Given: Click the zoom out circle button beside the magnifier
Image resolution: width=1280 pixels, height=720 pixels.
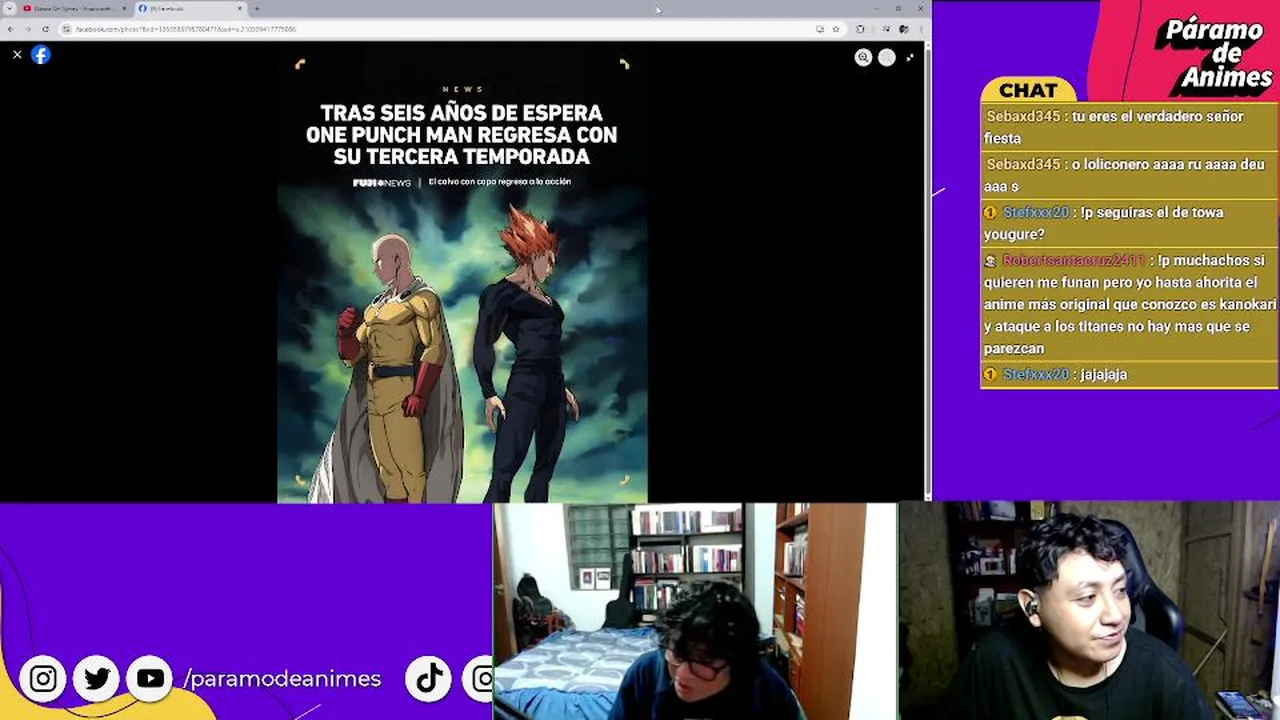Looking at the screenshot, I should tap(887, 58).
